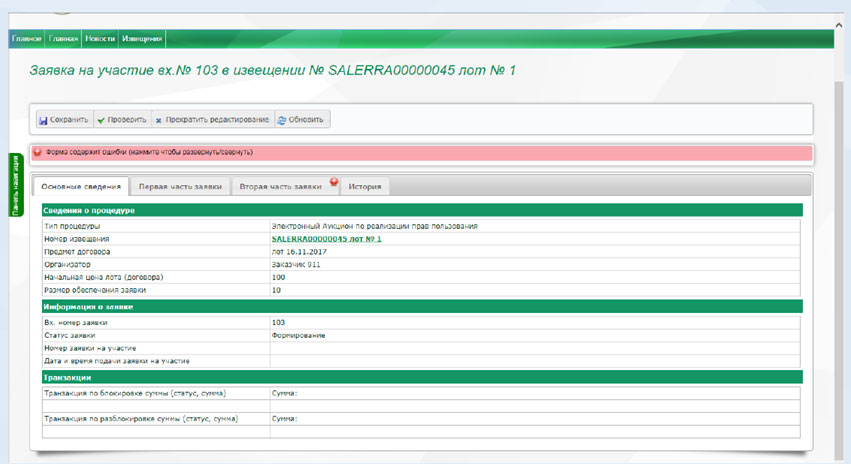This screenshot has height=464, width=851.
Task: Click the floppy disk icon on Сохранить
Action: click(44, 120)
